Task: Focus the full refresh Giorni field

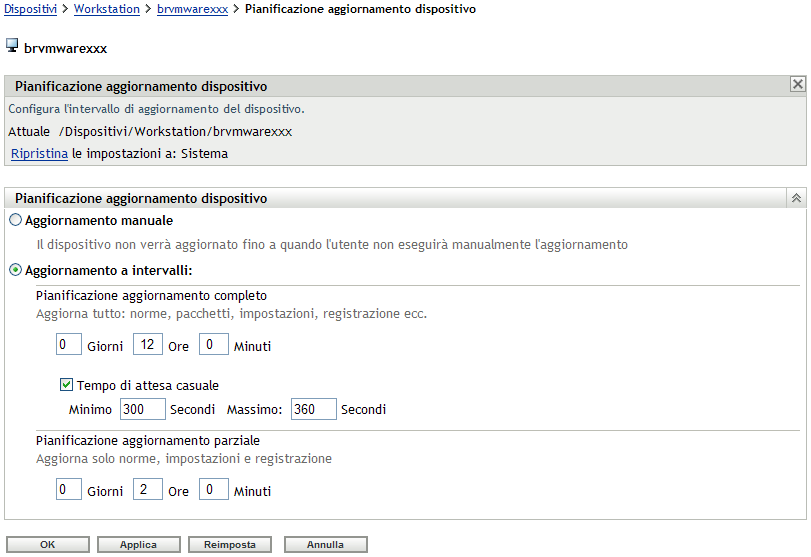Action: point(68,345)
